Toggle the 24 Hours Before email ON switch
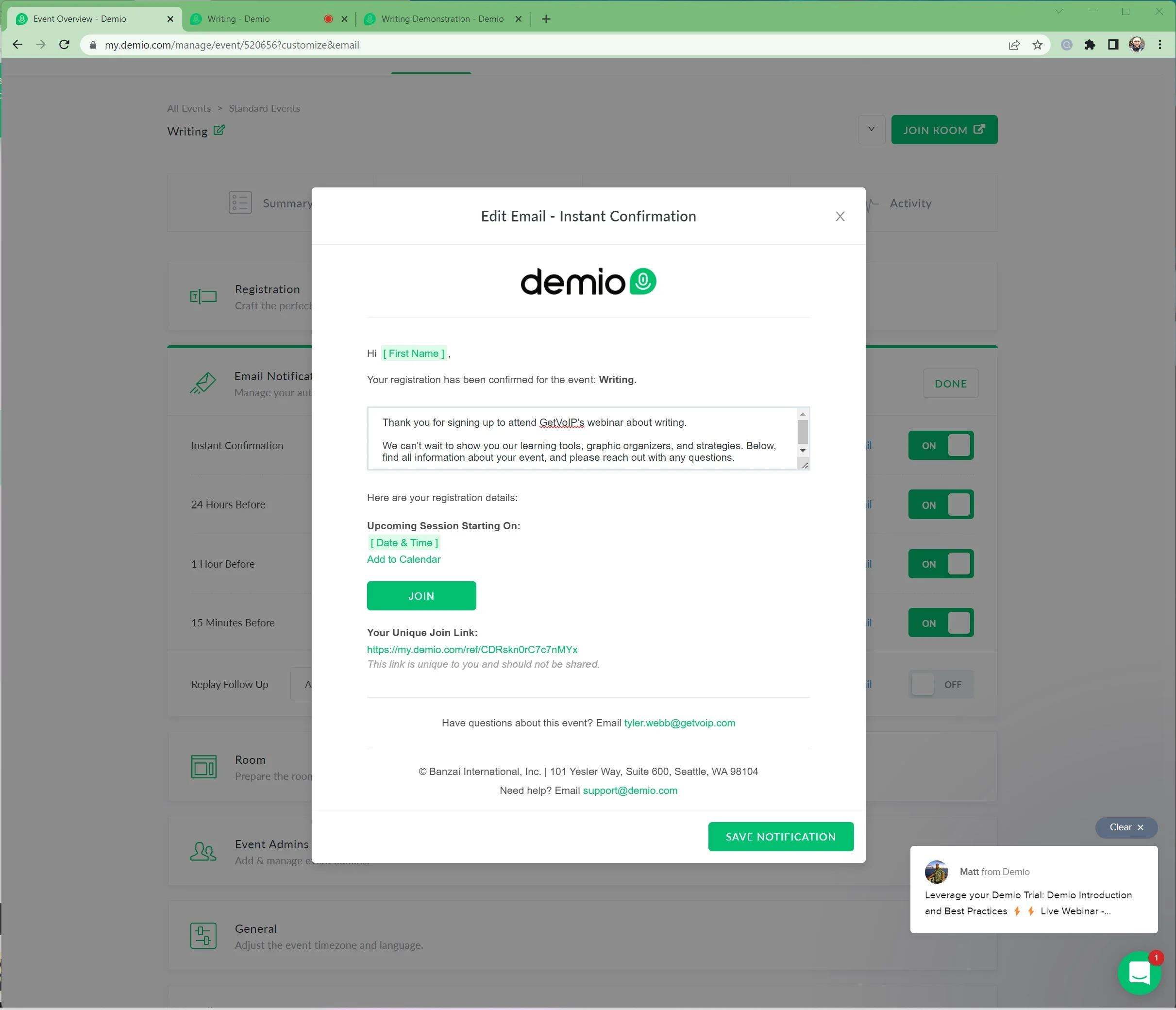 [939, 504]
